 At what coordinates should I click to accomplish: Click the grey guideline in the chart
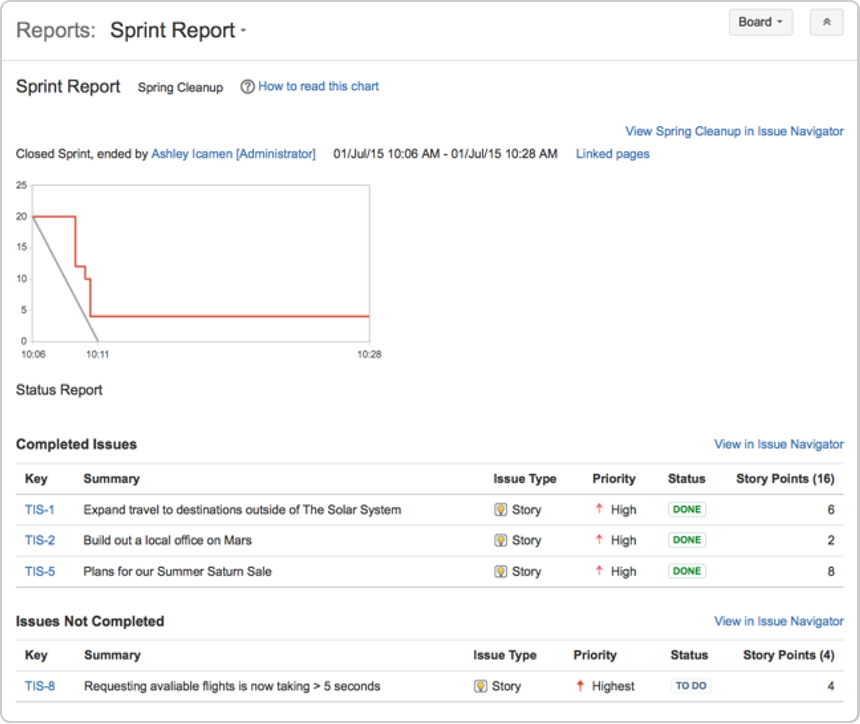65,279
